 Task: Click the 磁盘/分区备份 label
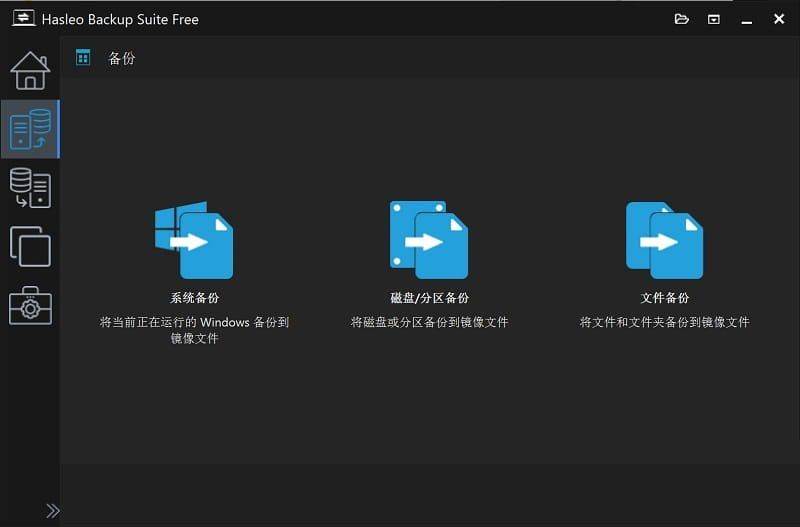coord(429,298)
